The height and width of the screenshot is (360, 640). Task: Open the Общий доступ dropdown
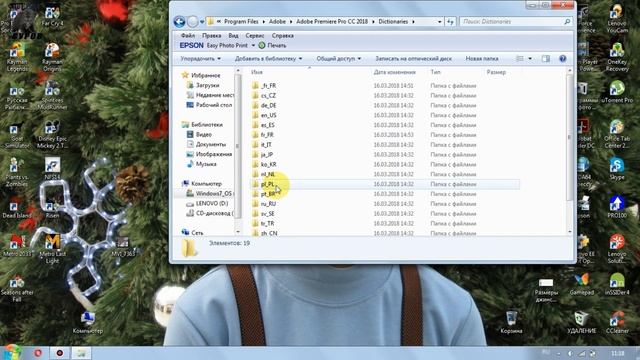[339, 59]
